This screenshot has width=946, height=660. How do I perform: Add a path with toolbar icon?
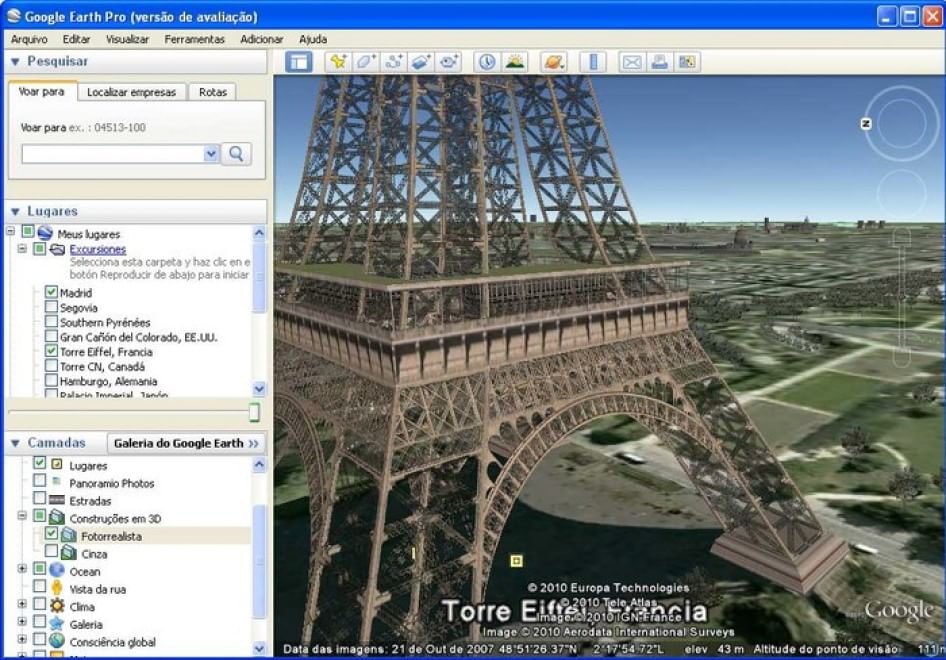point(393,62)
